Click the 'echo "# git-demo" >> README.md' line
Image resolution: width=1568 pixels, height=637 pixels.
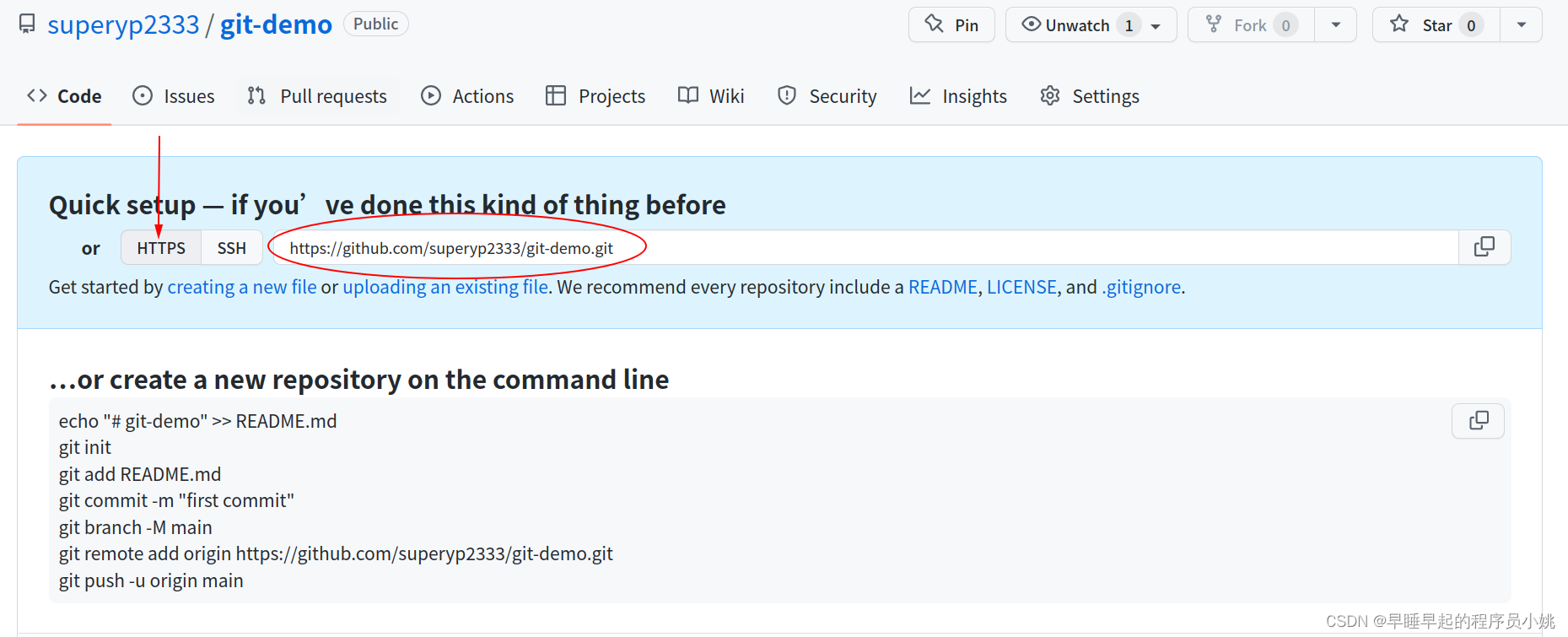point(197,421)
